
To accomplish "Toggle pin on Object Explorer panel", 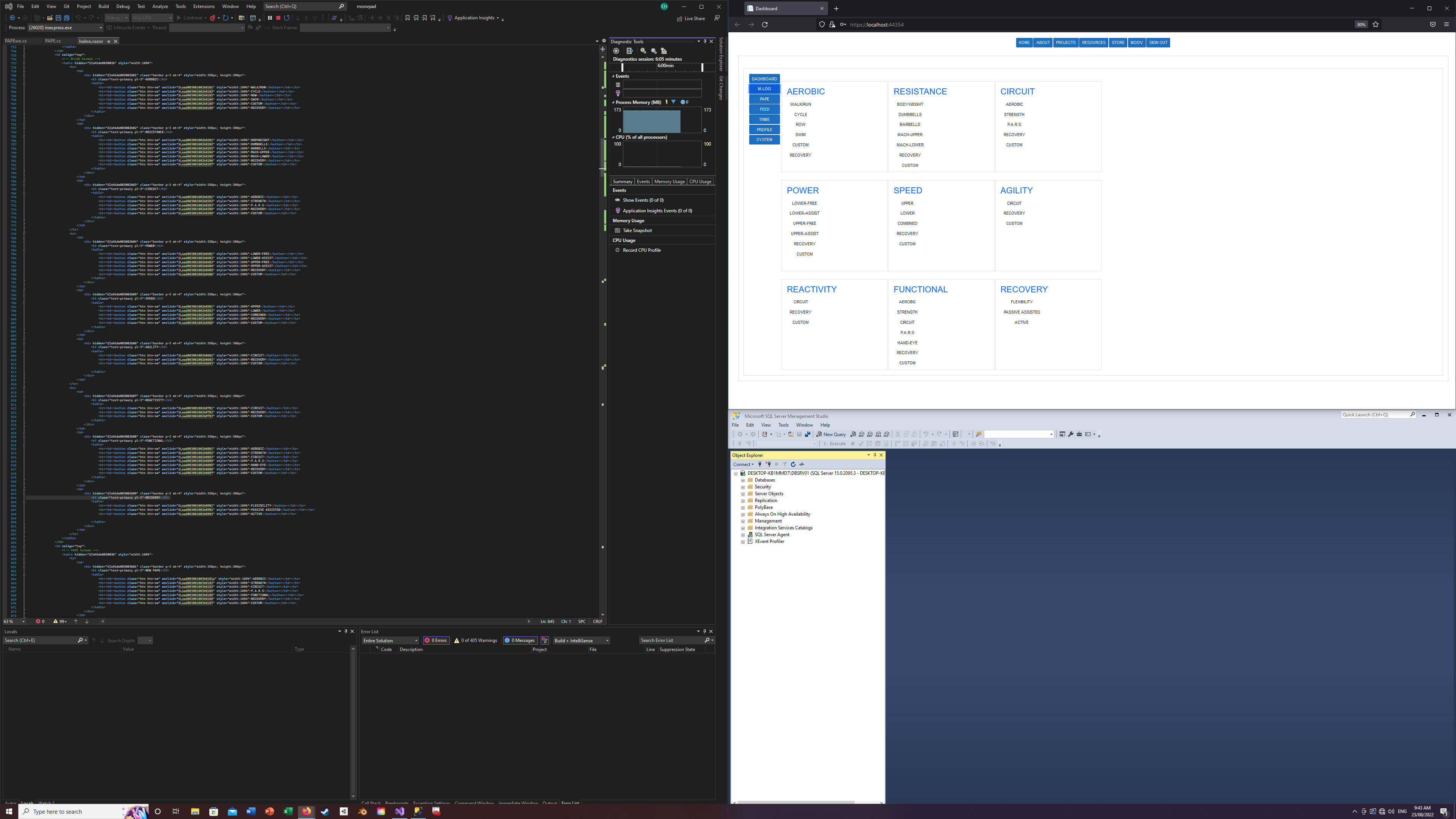I will click(x=874, y=455).
